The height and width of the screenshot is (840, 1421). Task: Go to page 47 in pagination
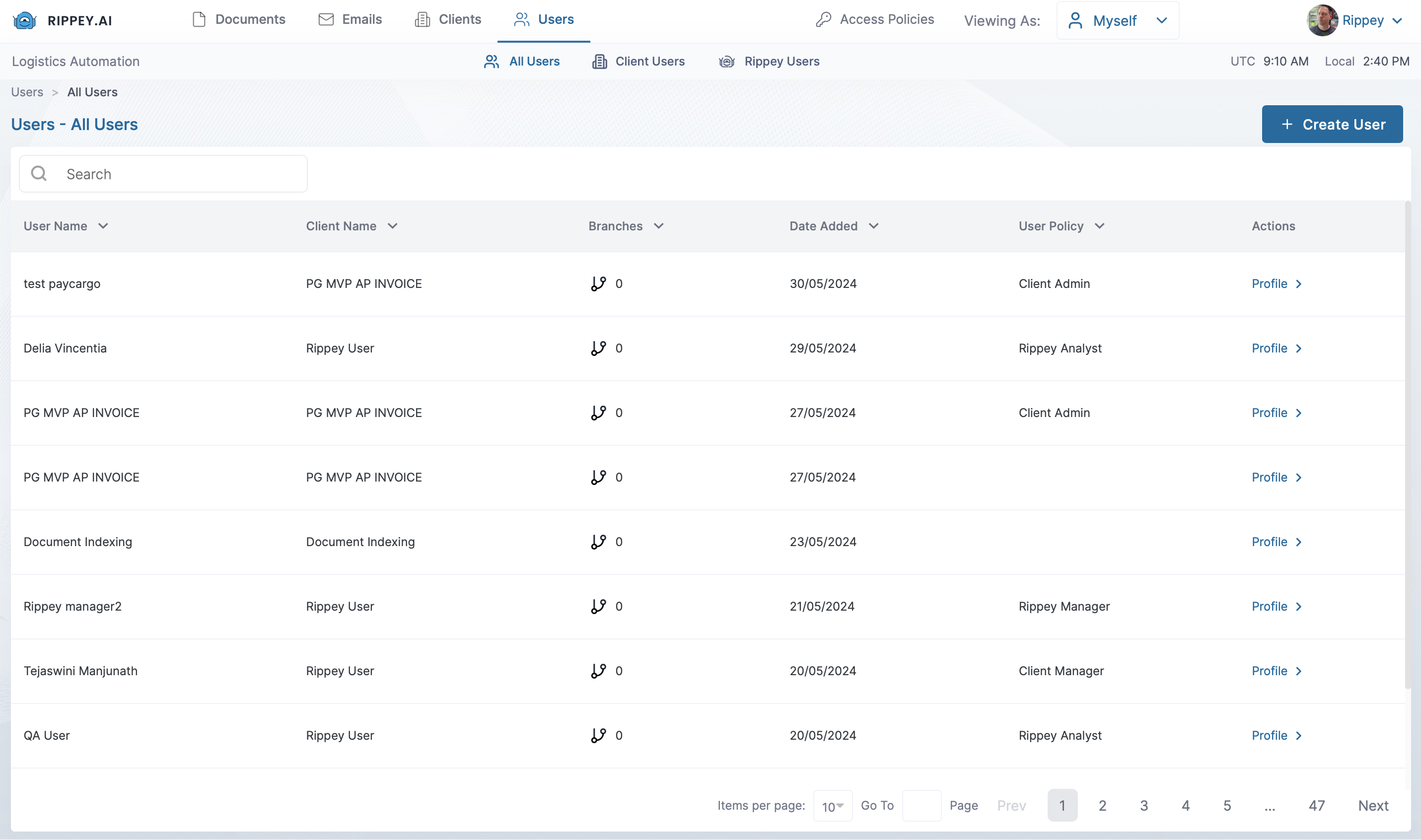click(1316, 805)
